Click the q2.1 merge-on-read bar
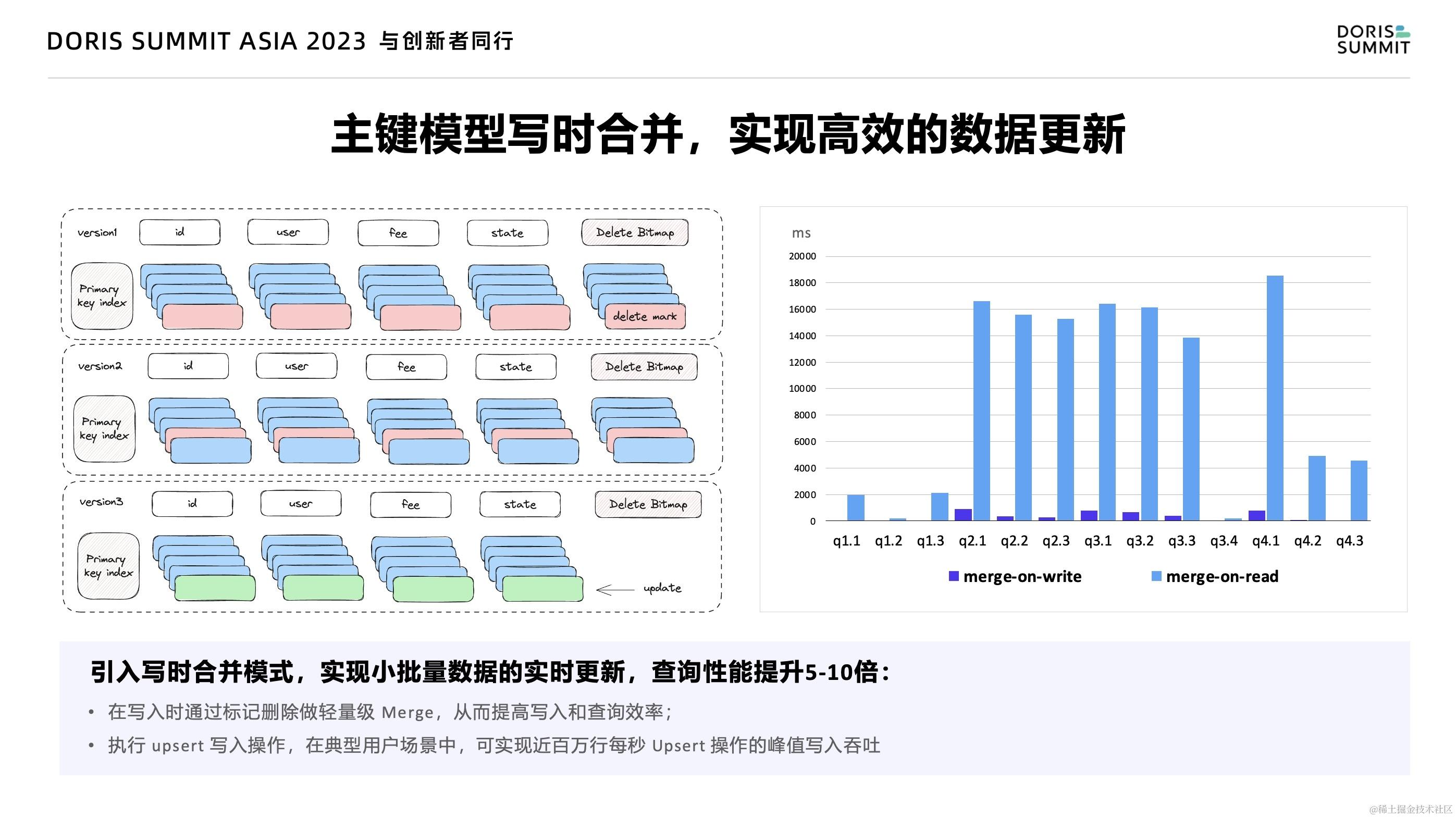 point(982,411)
